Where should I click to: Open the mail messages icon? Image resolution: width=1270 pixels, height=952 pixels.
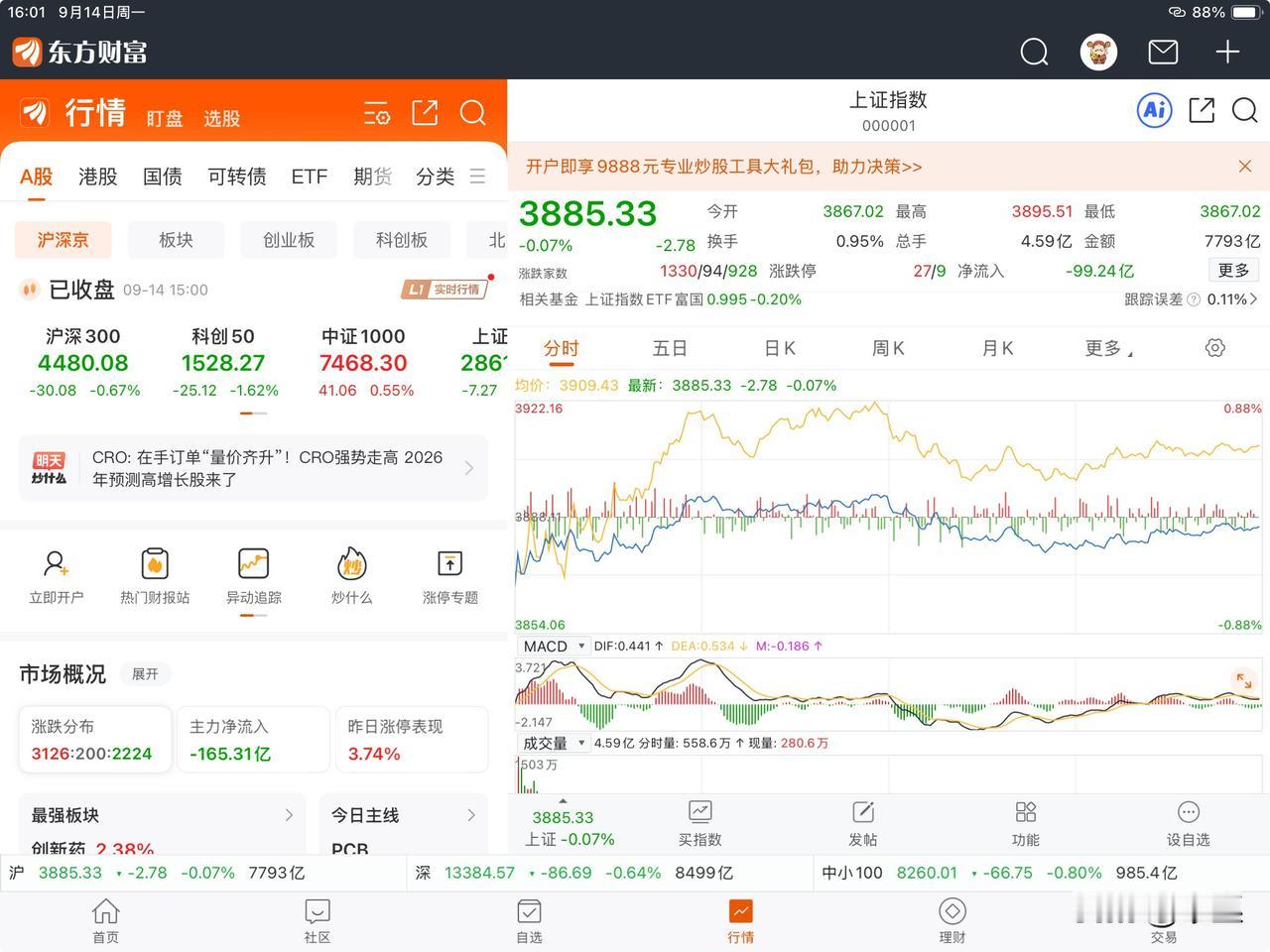coord(1163,52)
